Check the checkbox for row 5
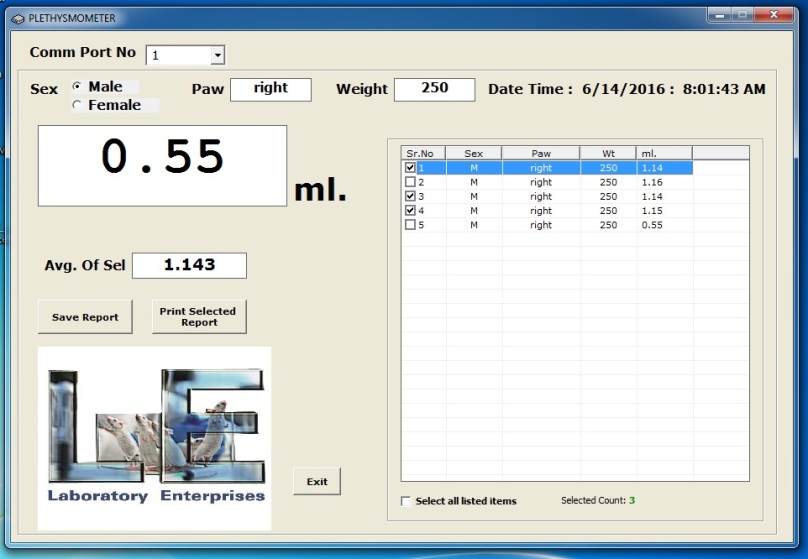The height and width of the screenshot is (559, 808). 410,225
